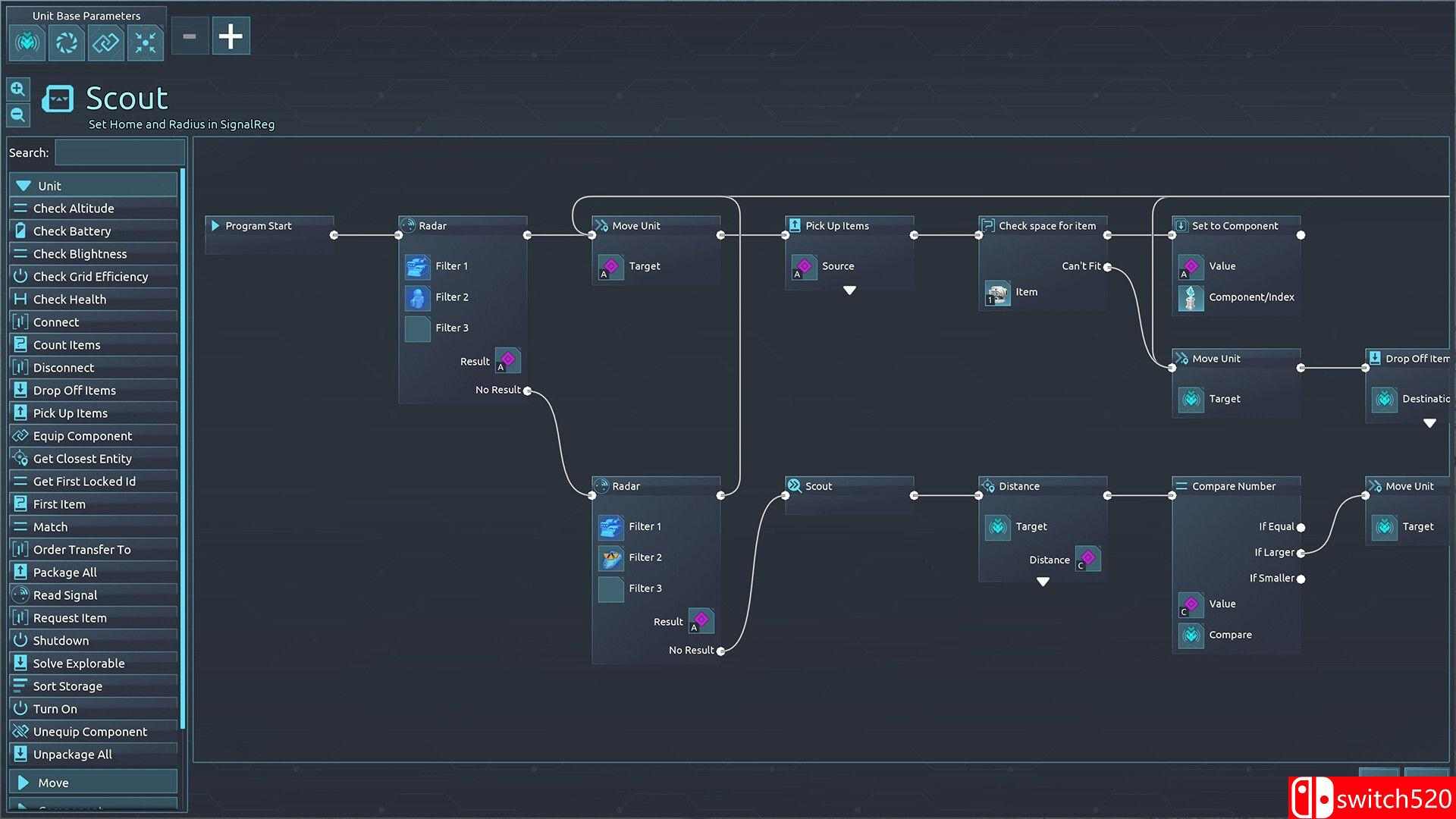Click Target icon in Distance node

tap(998, 527)
